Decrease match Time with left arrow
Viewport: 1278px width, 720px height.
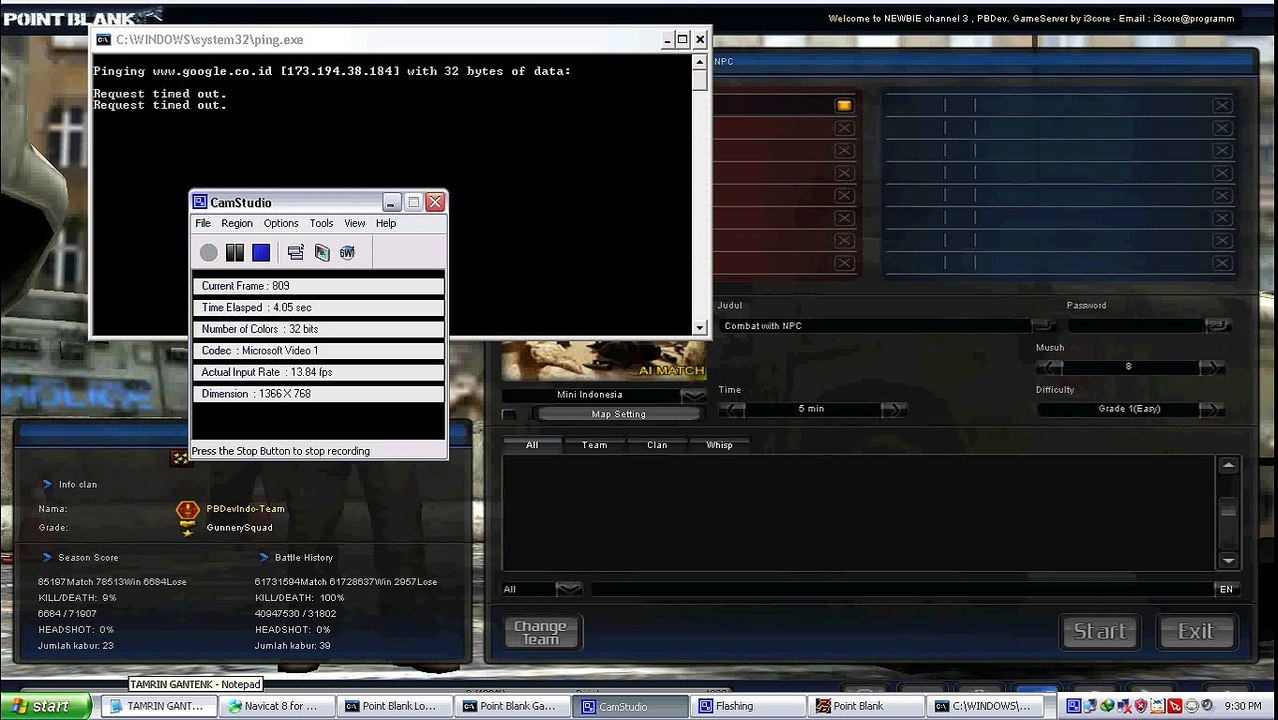coord(732,409)
